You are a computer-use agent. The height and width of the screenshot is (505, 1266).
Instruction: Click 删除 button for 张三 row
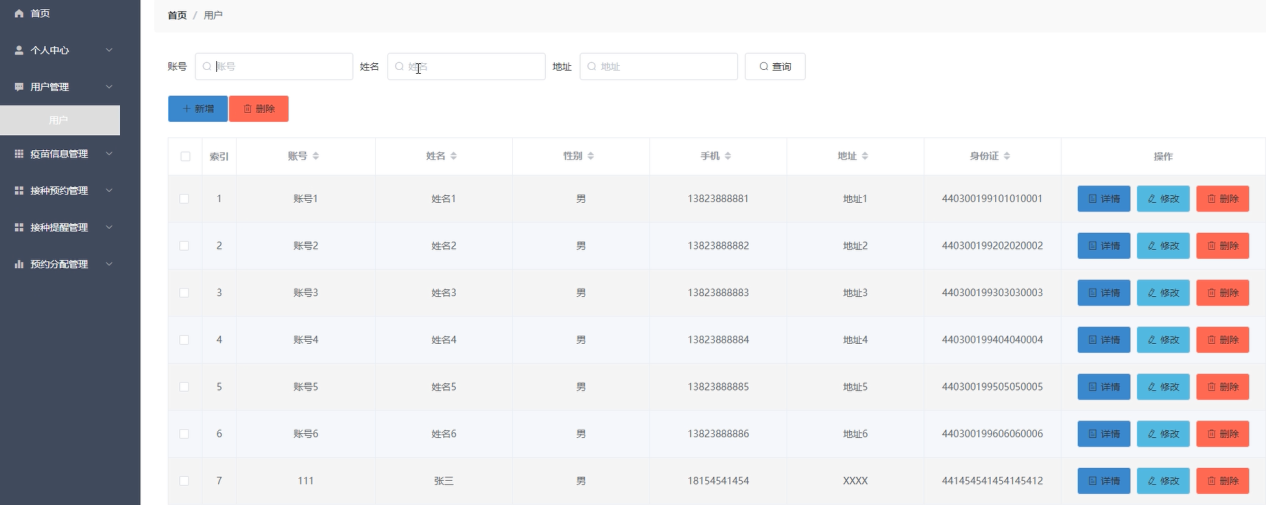(x=1223, y=481)
